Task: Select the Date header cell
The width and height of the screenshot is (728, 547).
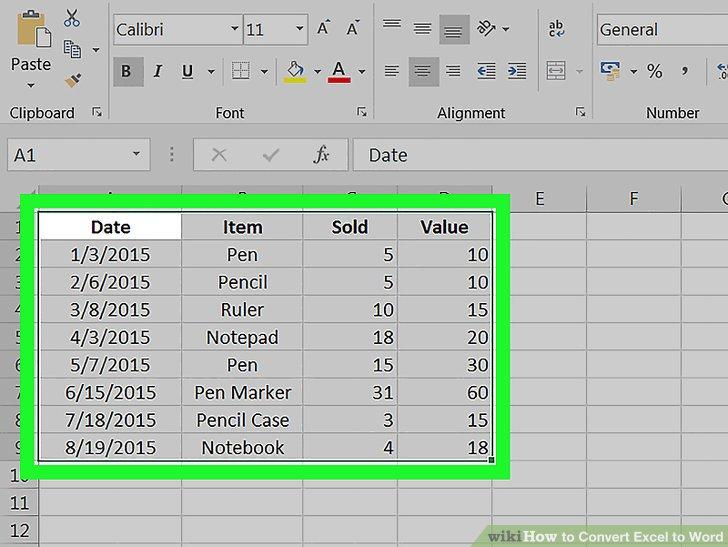Action: pyautogui.click(x=110, y=227)
